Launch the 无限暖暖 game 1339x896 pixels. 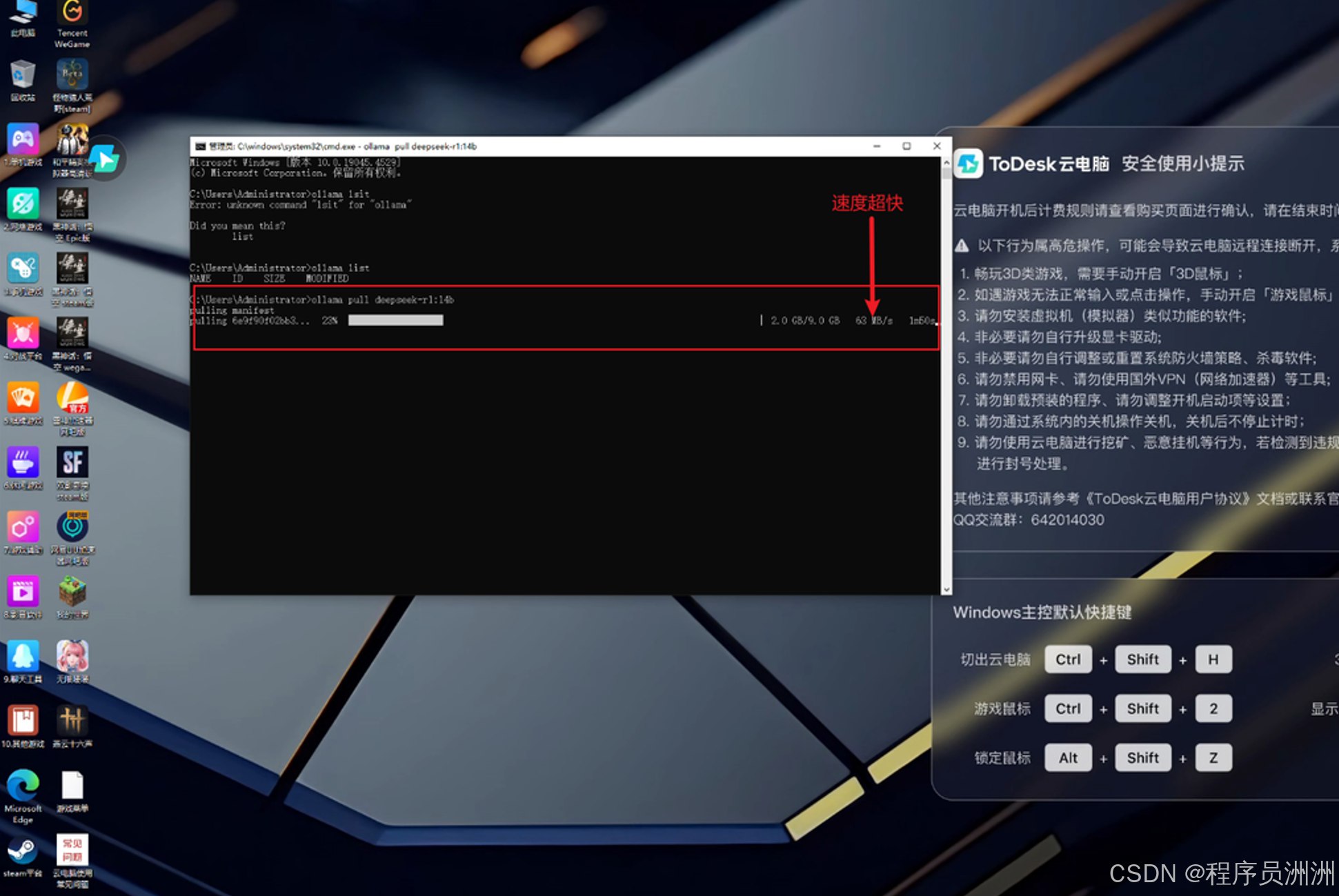[x=72, y=657]
